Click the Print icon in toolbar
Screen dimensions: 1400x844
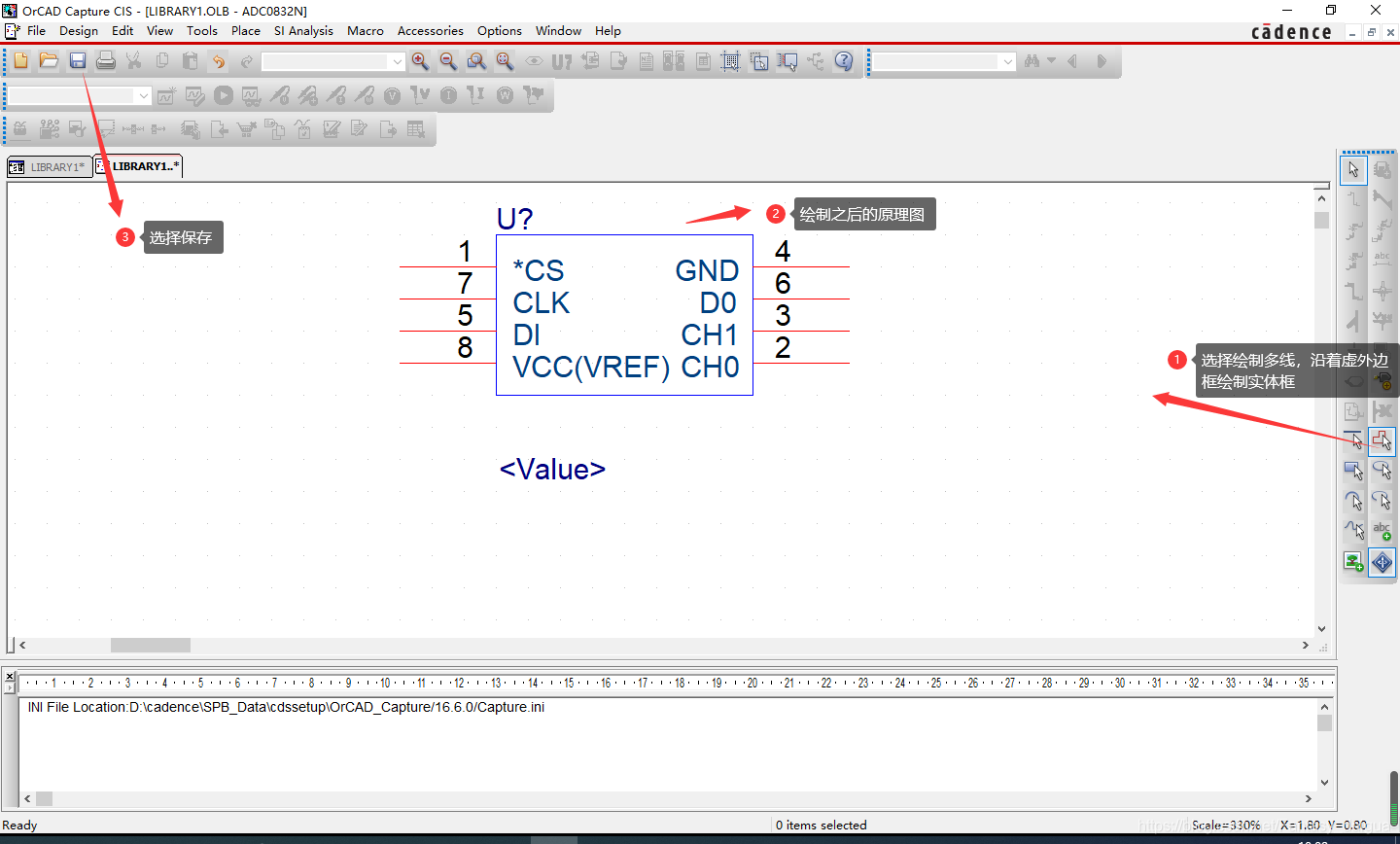click(106, 61)
